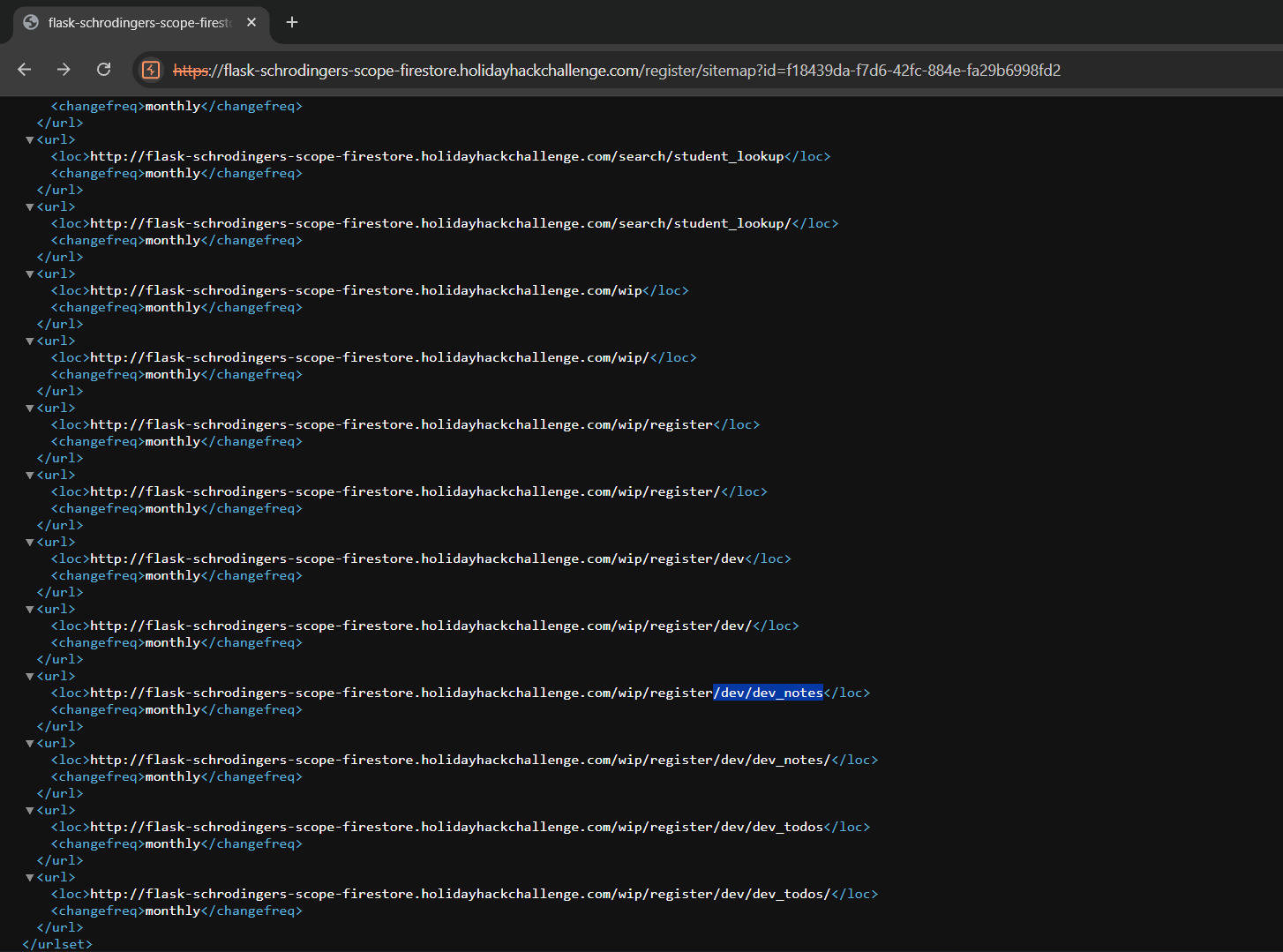The height and width of the screenshot is (952, 1283).
Task: Collapse the url node containing /wip/register/dev loc
Action: click(x=30, y=542)
